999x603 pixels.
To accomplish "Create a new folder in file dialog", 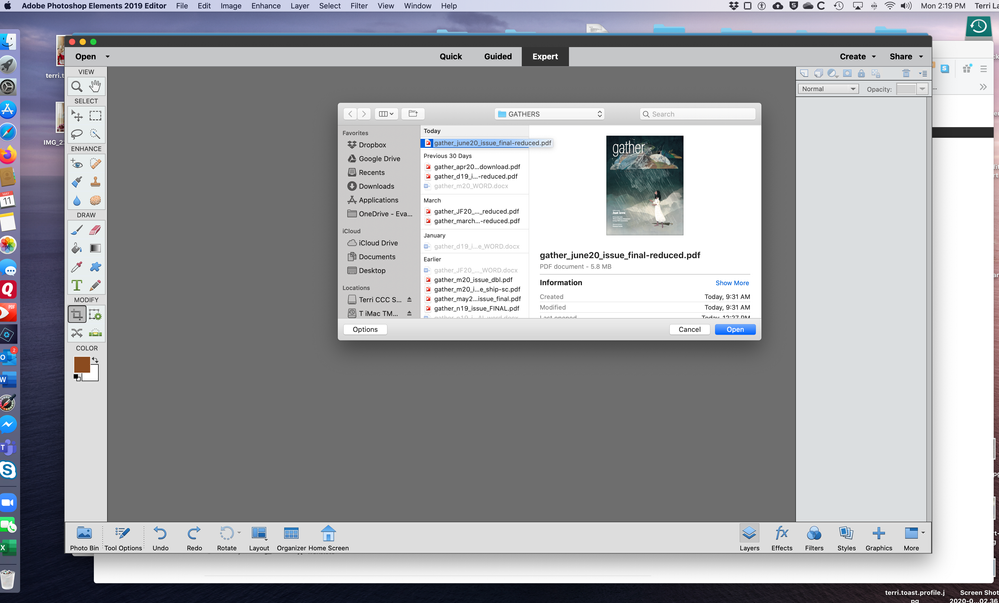I will click(413, 114).
